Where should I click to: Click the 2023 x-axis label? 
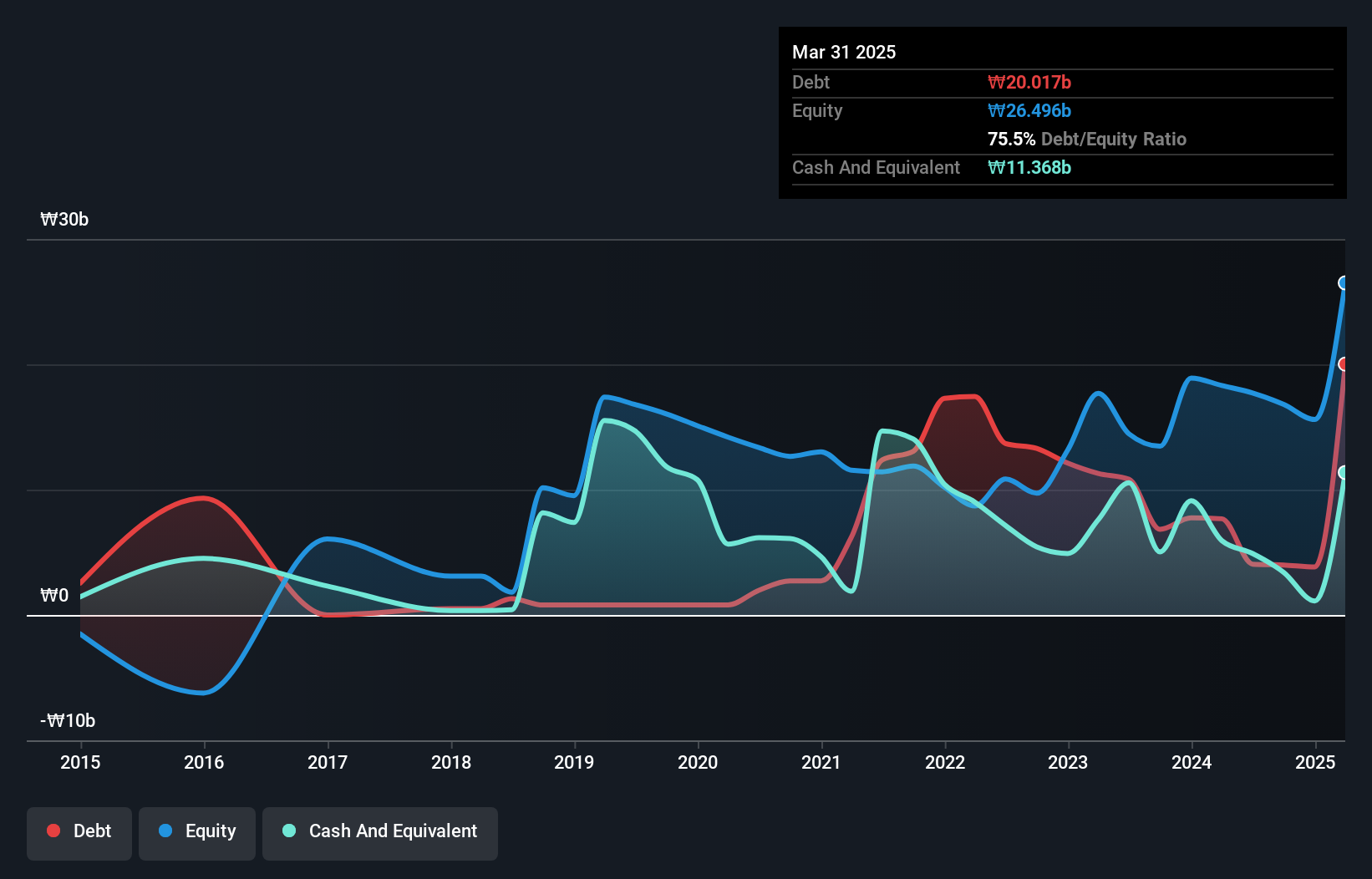(x=1068, y=762)
